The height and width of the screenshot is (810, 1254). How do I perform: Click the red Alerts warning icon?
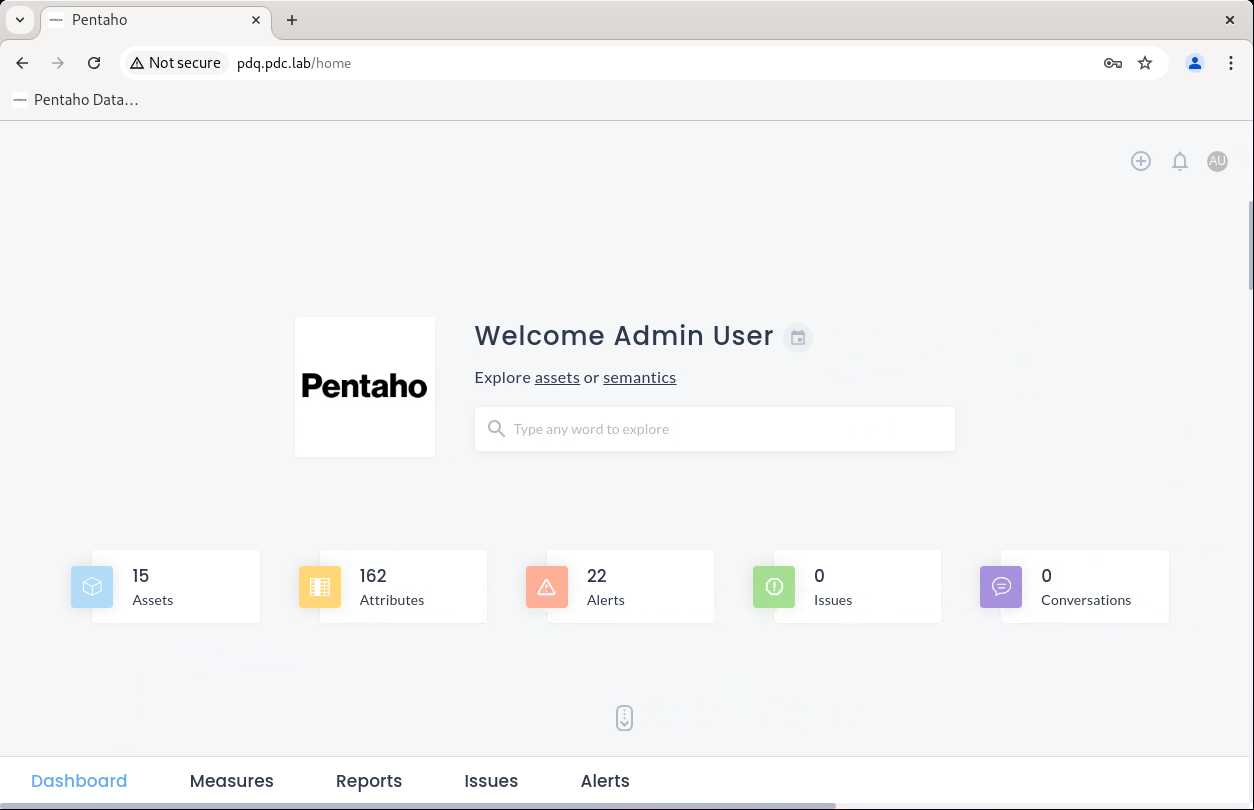tap(547, 587)
